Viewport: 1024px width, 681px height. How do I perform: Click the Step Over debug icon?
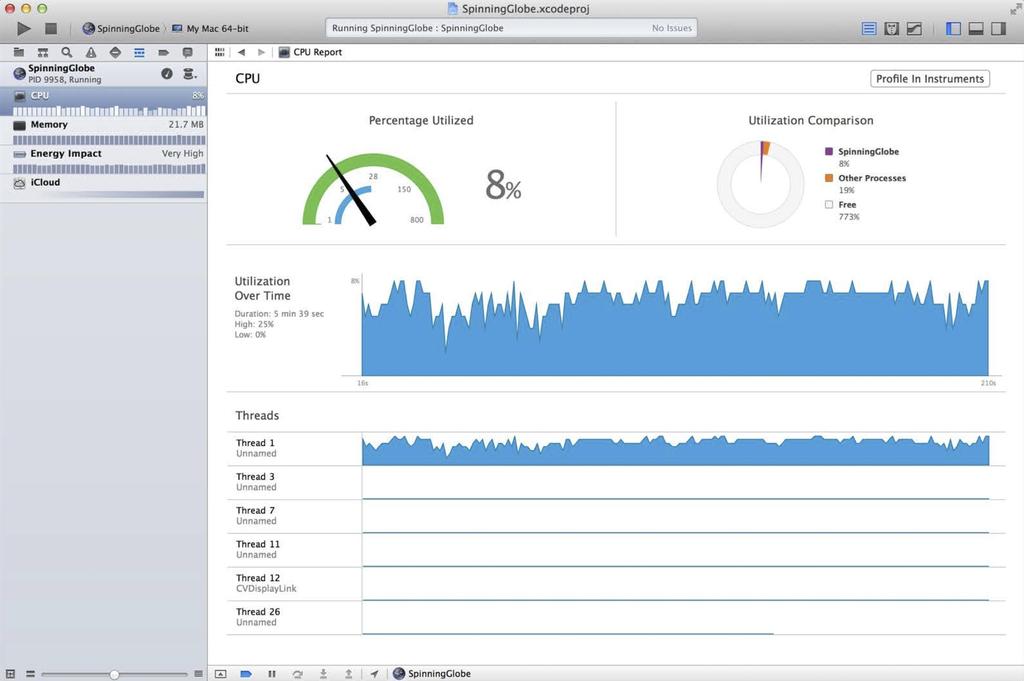298,674
